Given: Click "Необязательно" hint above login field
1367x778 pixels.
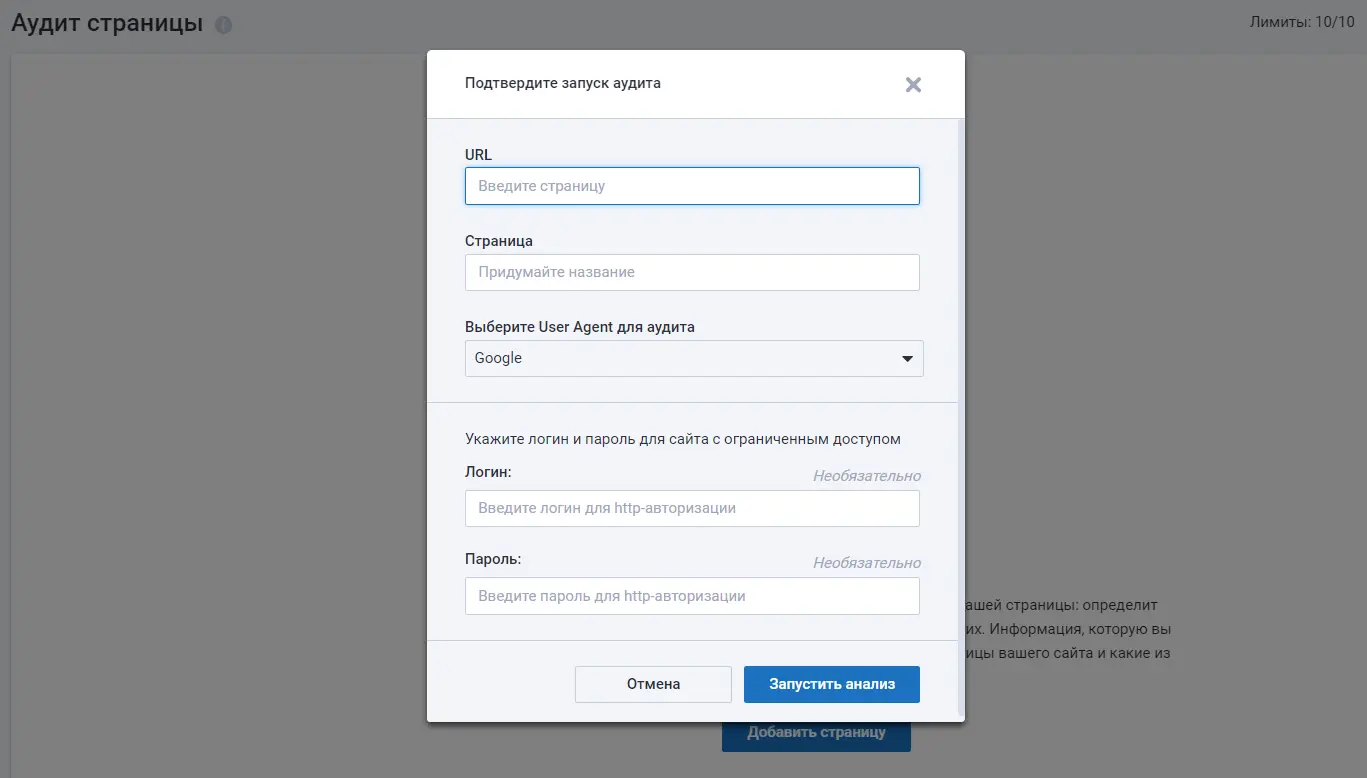Looking at the screenshot, I should (866, 476).
